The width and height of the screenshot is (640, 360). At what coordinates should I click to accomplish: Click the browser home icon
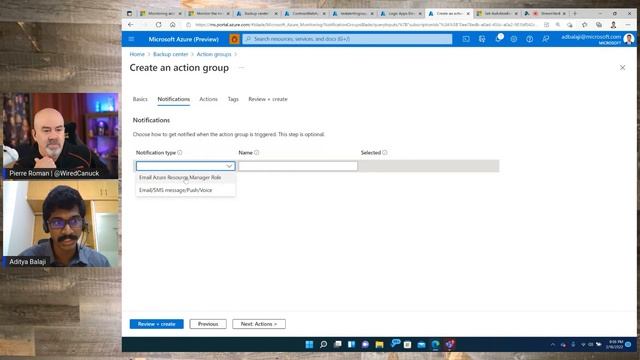coord(173,25)
